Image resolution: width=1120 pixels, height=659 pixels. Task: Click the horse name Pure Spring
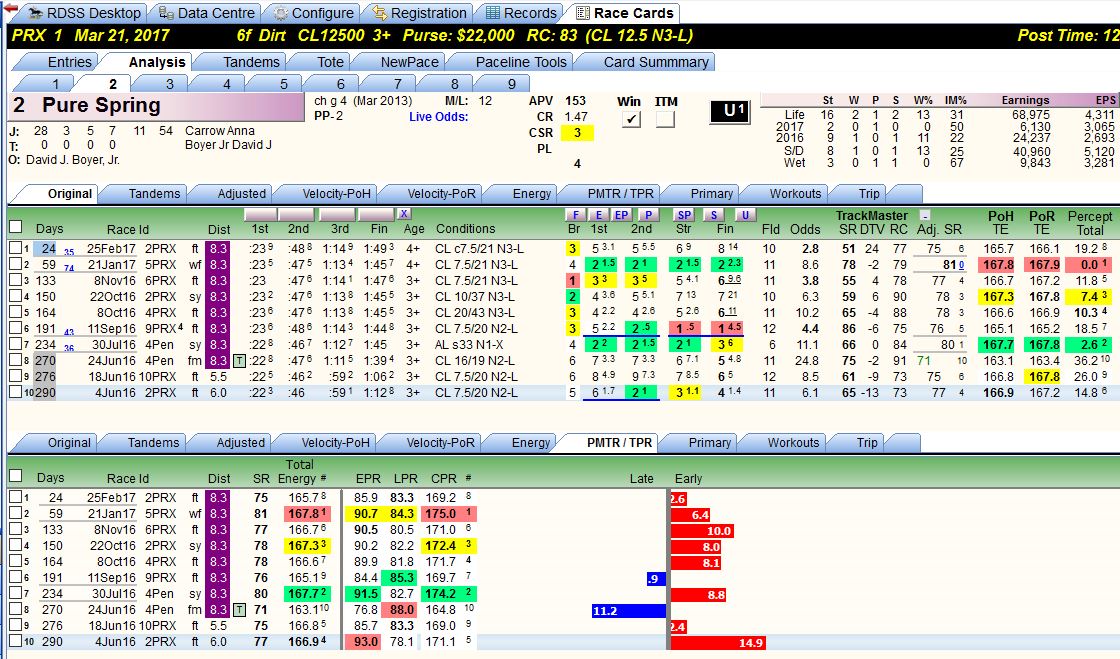click(101, 105)
